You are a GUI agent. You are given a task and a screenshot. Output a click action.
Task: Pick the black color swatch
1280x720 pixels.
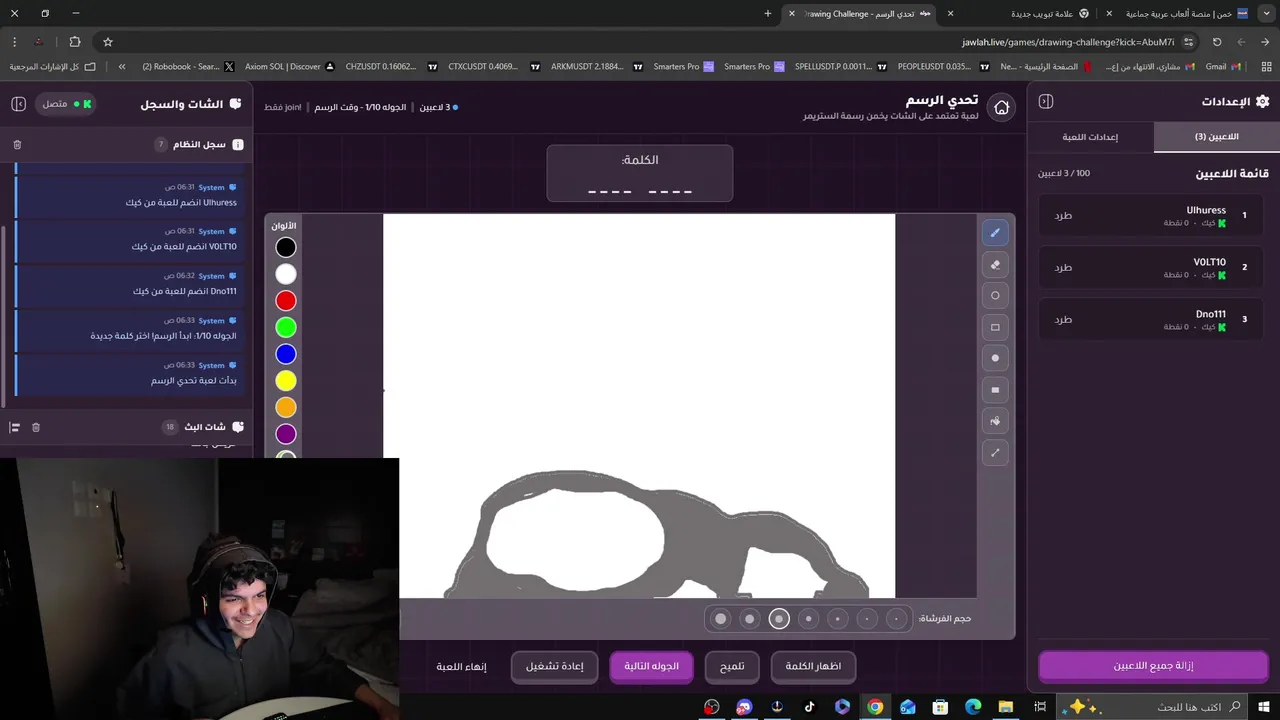[286, 247]
